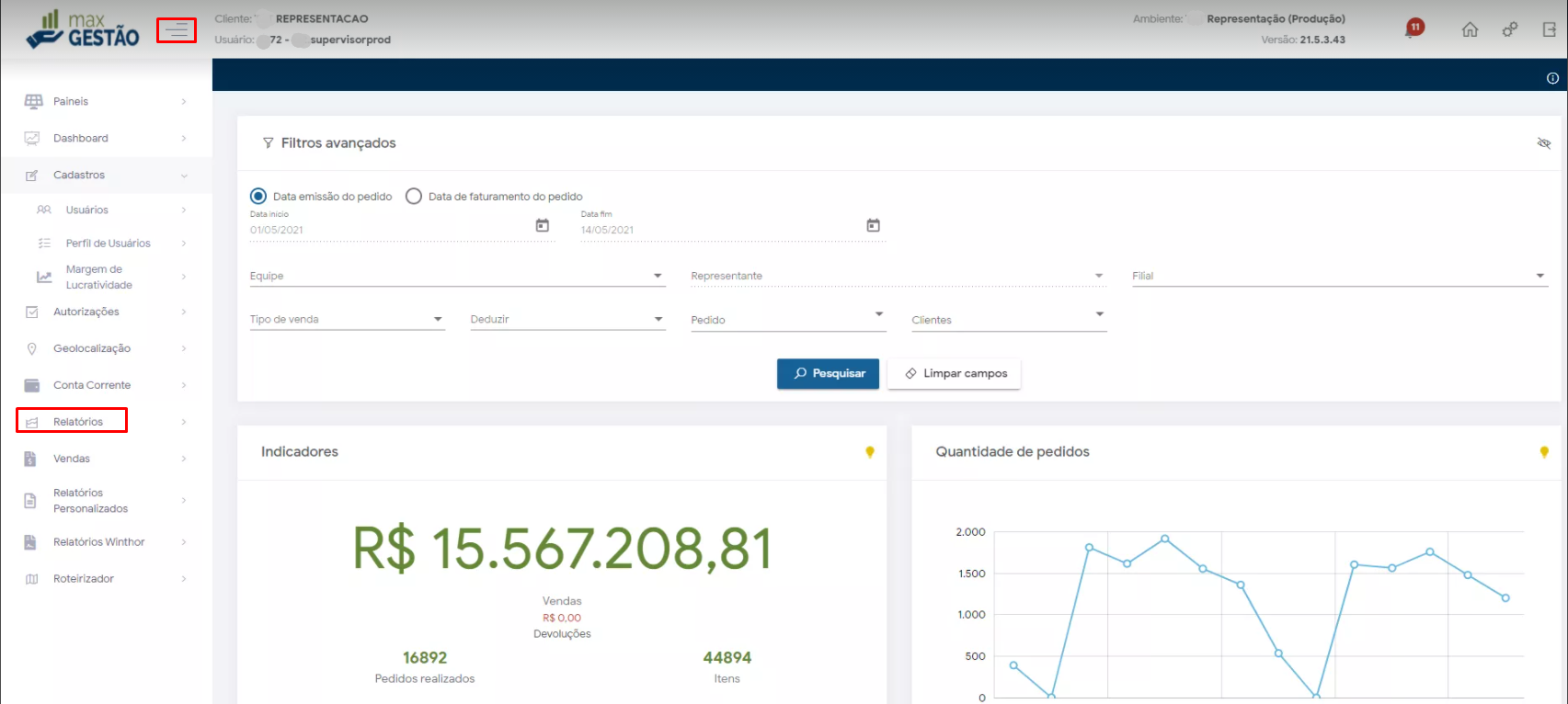Open the Relatórios menu in sidebar

tap(78, 422)
